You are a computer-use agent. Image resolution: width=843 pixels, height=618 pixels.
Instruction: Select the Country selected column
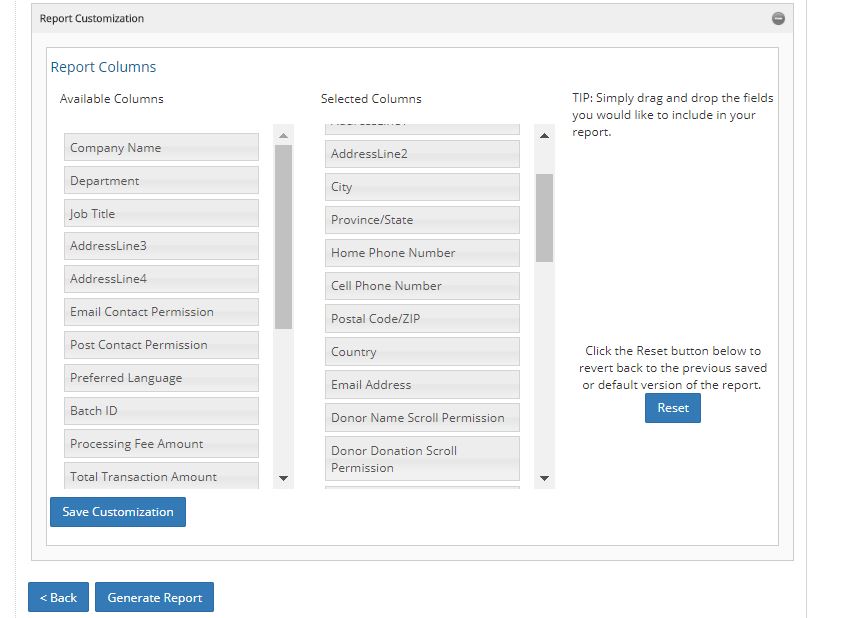point(422,352)
